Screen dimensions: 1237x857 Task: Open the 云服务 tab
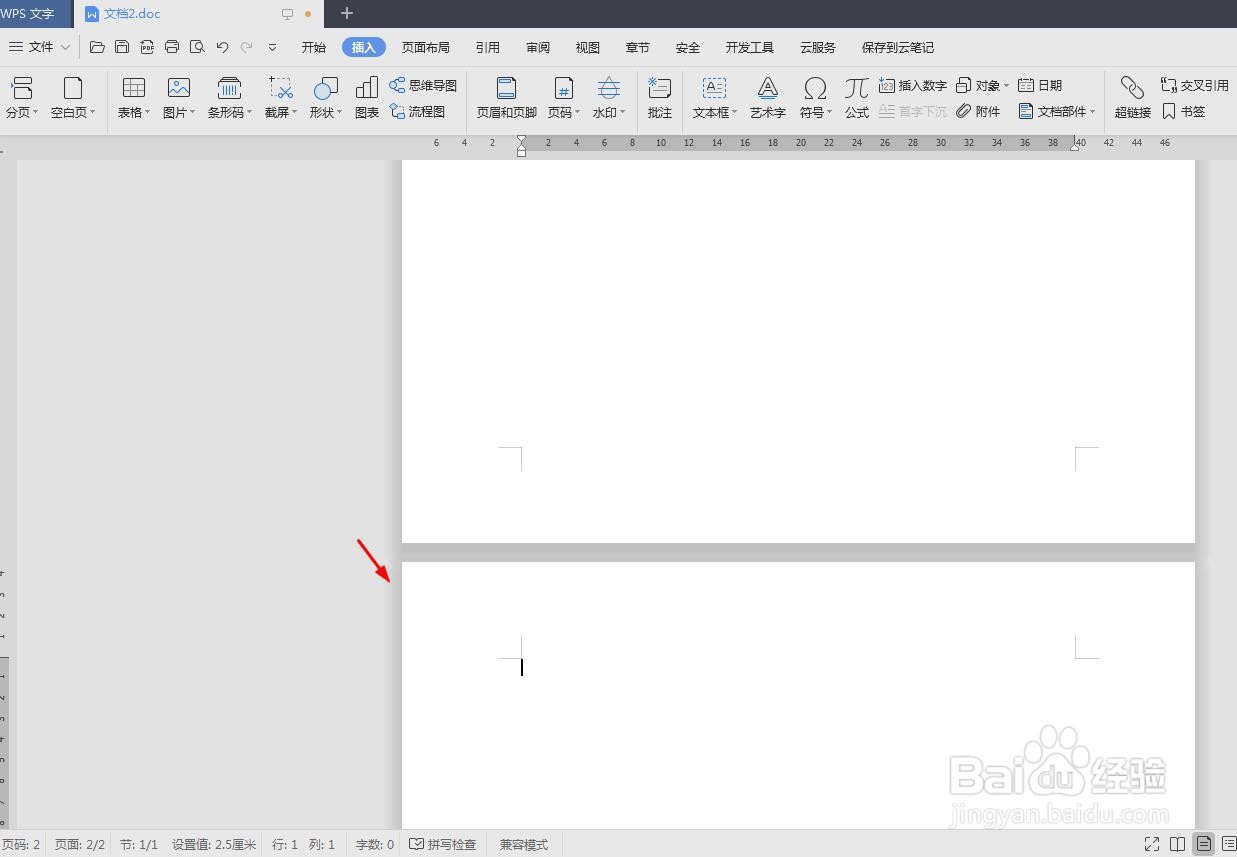coord(818,47)
